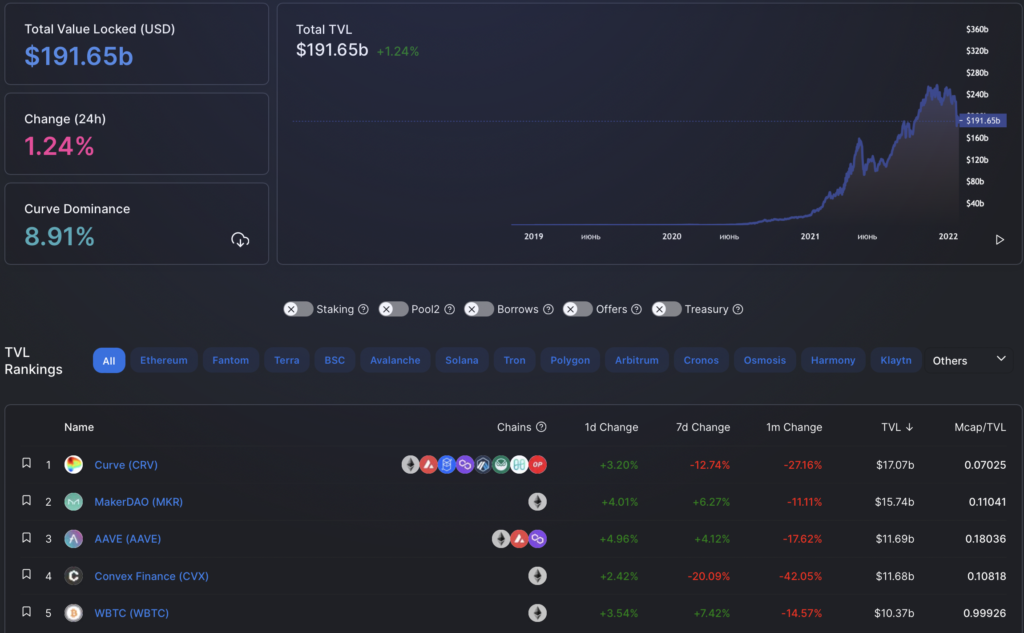1024x633 pixels.
Task: Bookmark AAVE using its row bookmark icon
Action: click(x=26, y=539)
